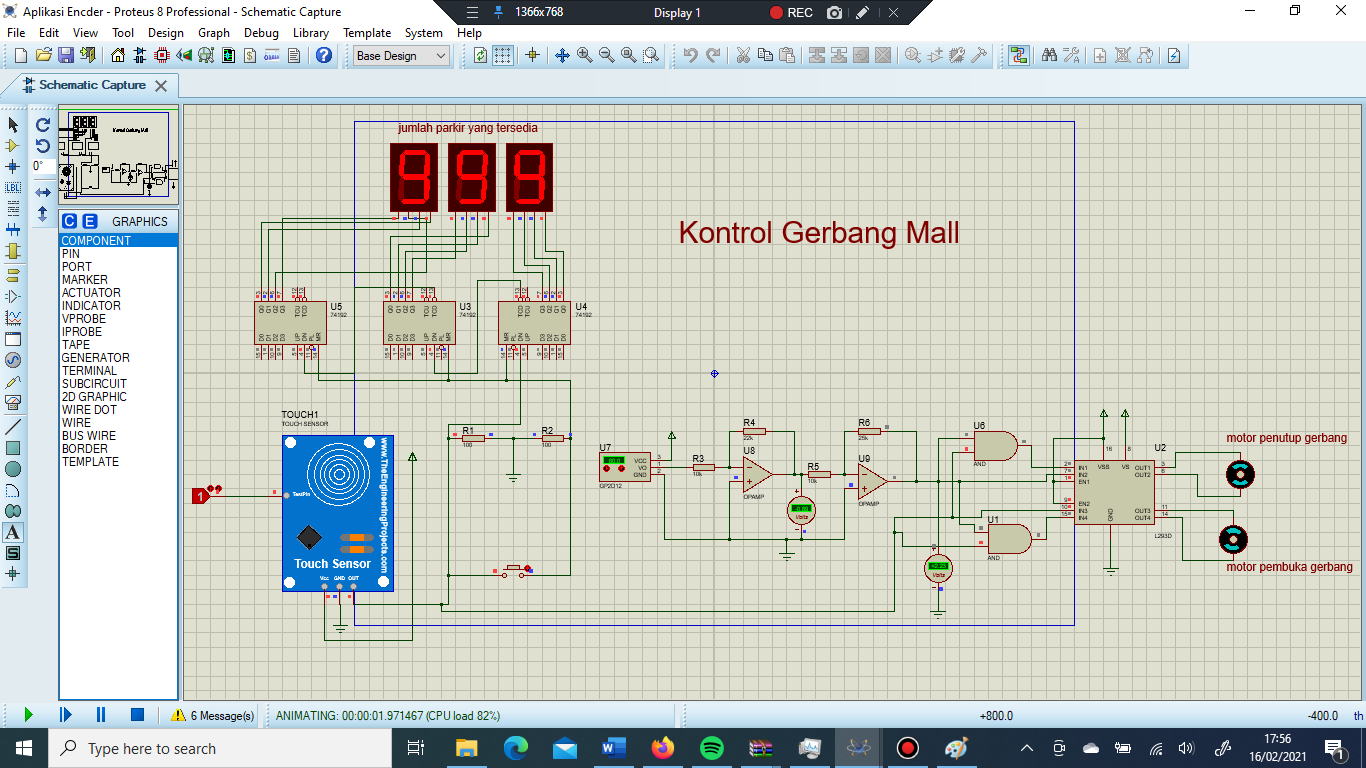The image size is (1366, 768).
Task: Click the schematic overview thumbnail panel
Action: click(x=118, y=155)
